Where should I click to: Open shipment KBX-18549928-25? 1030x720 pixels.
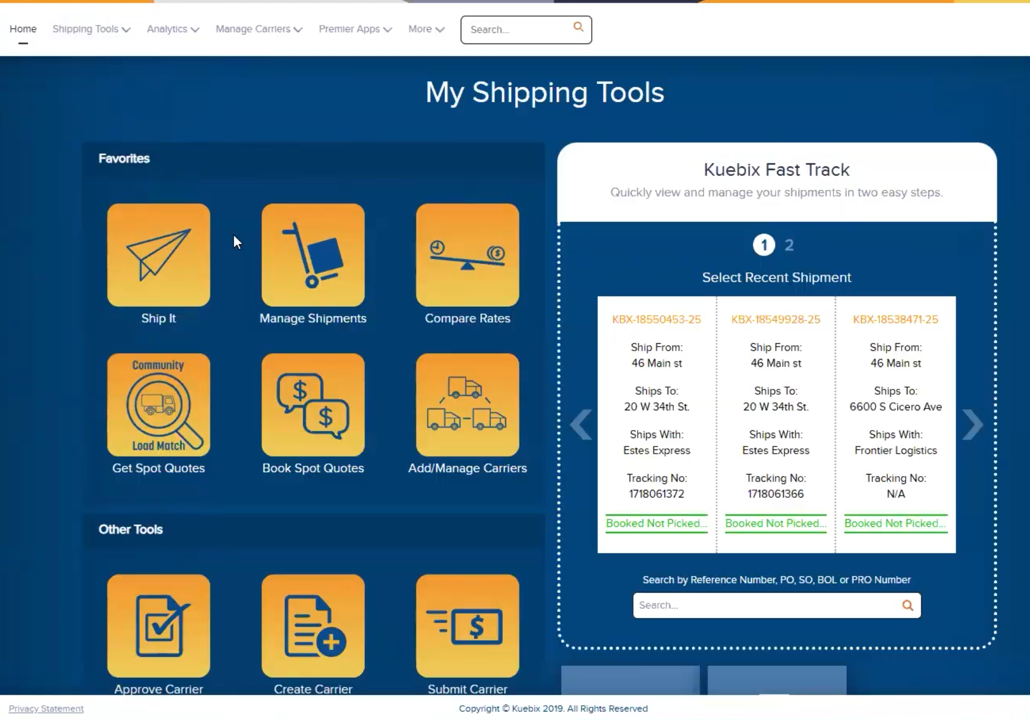pos(776,319)
